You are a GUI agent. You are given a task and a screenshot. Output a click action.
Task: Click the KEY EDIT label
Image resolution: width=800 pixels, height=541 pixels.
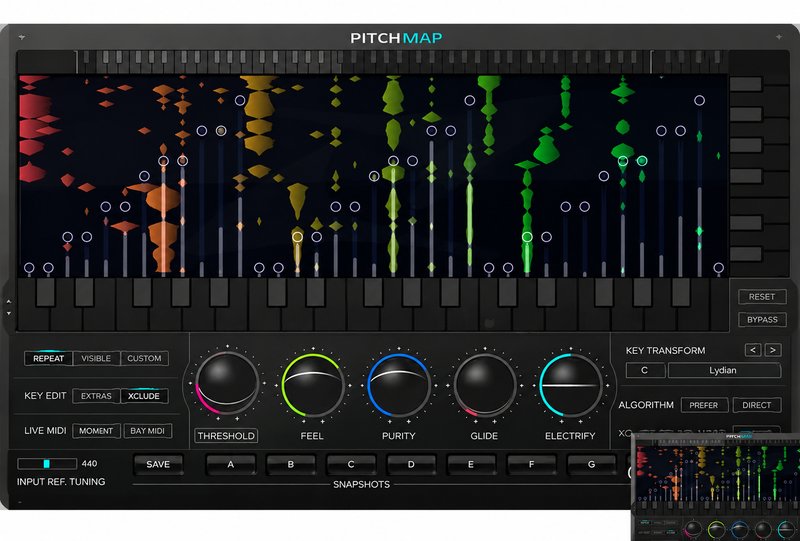[x=45, y=396]
